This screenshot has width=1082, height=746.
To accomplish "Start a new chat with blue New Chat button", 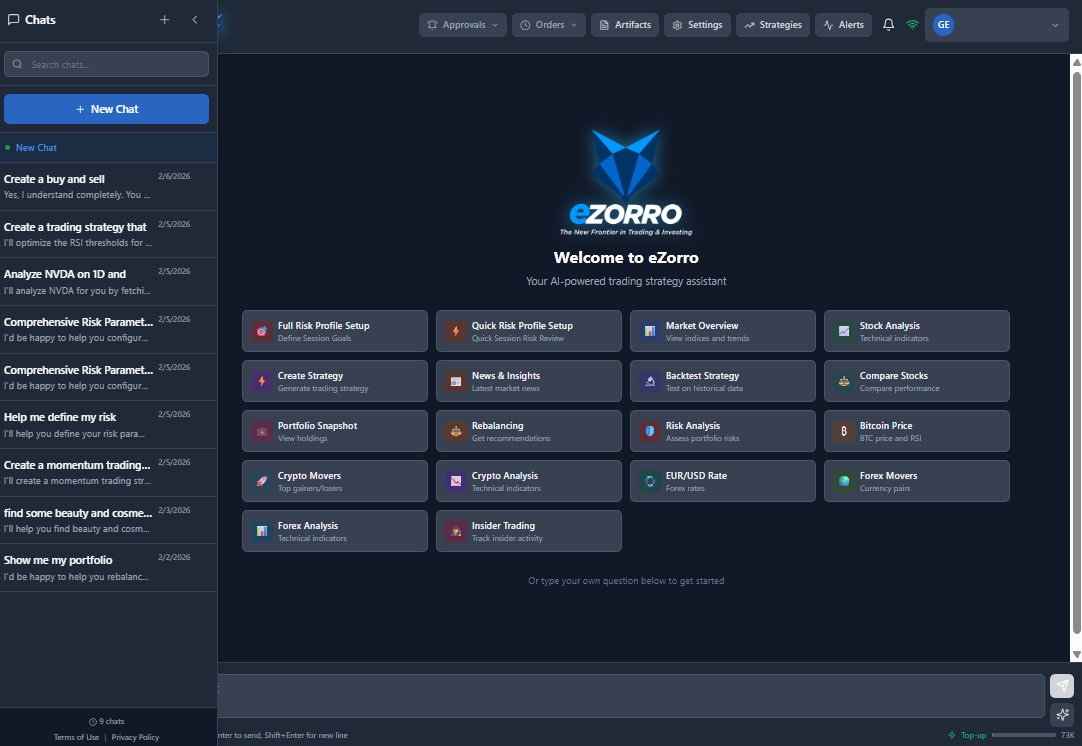I will point(106,109).
